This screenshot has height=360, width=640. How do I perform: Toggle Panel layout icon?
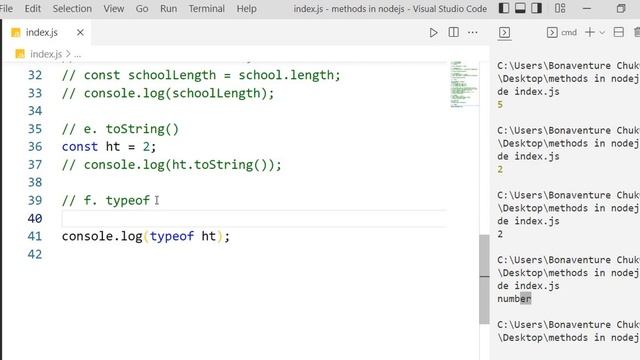520,9
